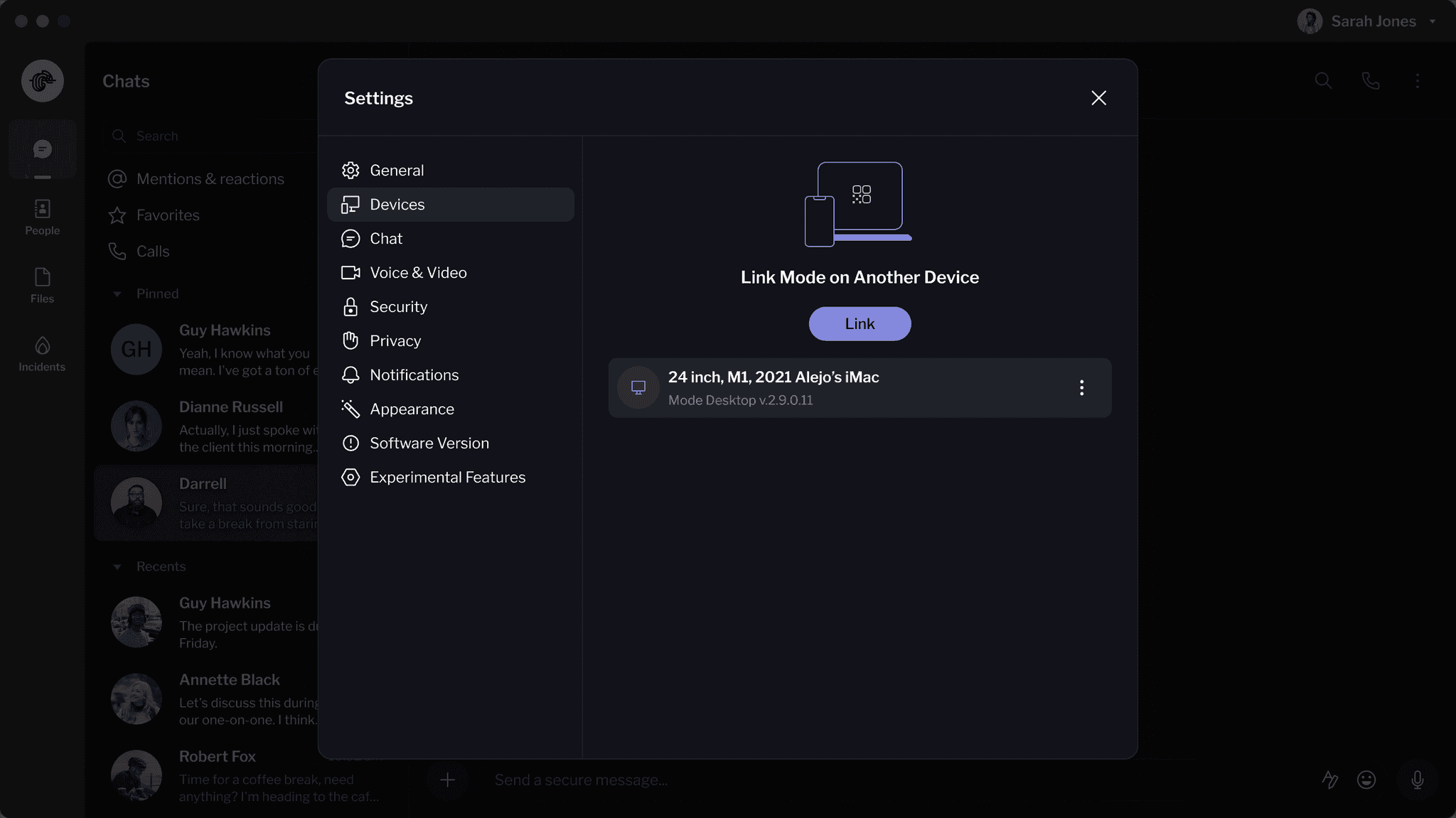Click the microphone voice message icon
Image resolution: width=1456 pixels, height=818 pixels.
pyautogui.click(x=1417, y=780)
